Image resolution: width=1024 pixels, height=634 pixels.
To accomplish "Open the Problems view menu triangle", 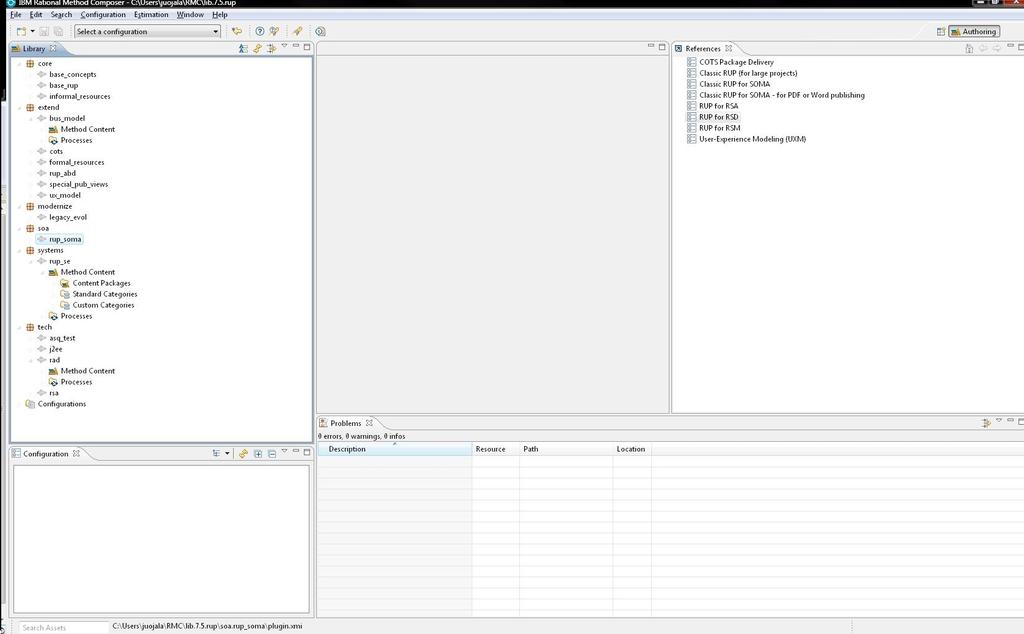I will pyautogui.click(x=999, y=420).
